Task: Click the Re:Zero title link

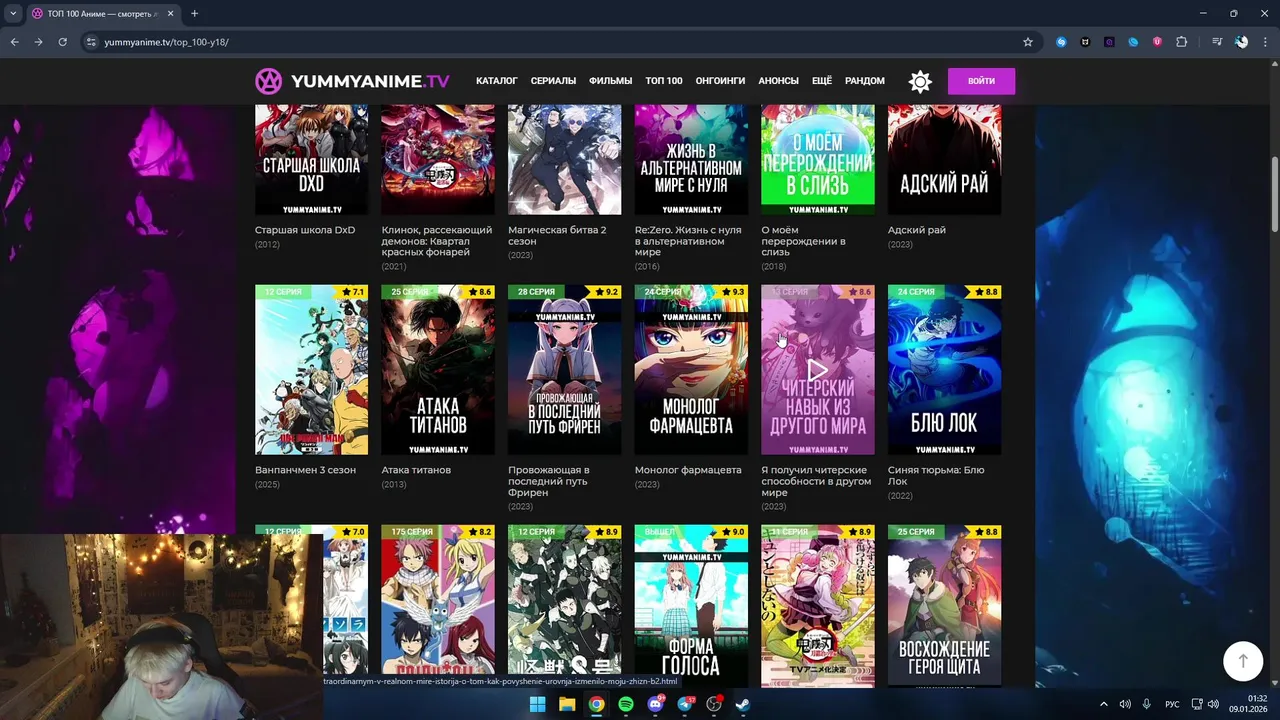Action: tap(688, 241)
